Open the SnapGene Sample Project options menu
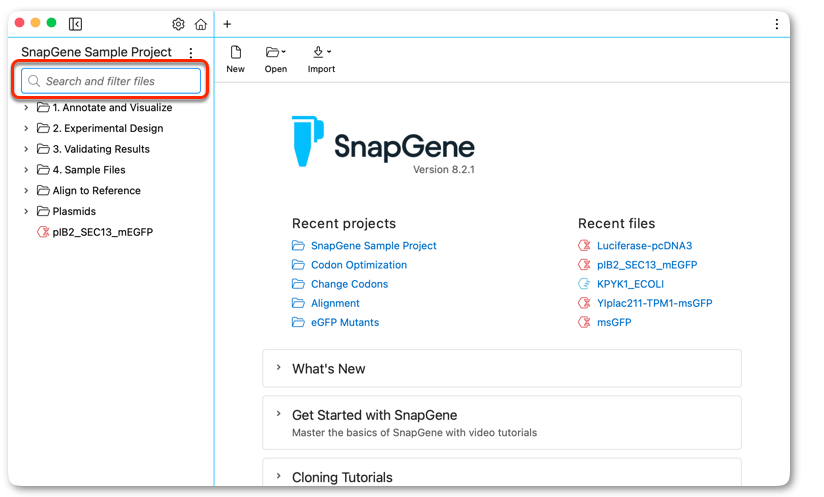 click(x=191, y=53)
